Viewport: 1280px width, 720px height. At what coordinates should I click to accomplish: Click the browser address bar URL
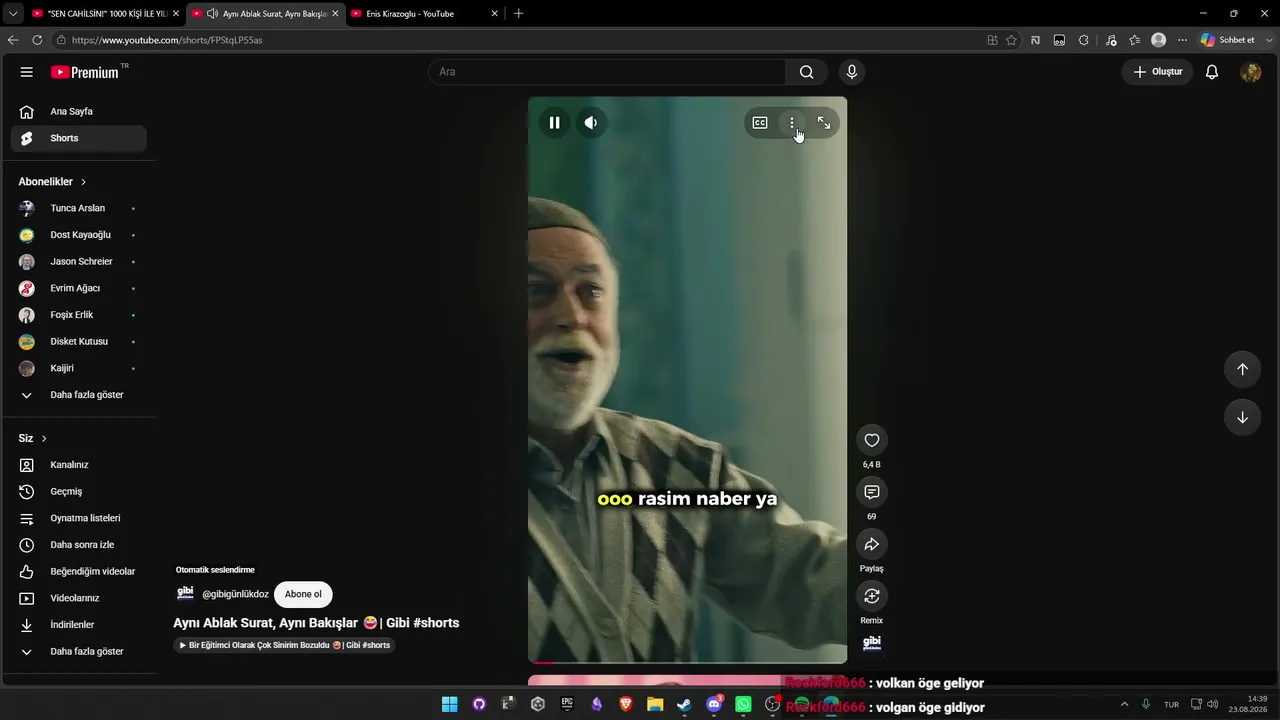167,40
